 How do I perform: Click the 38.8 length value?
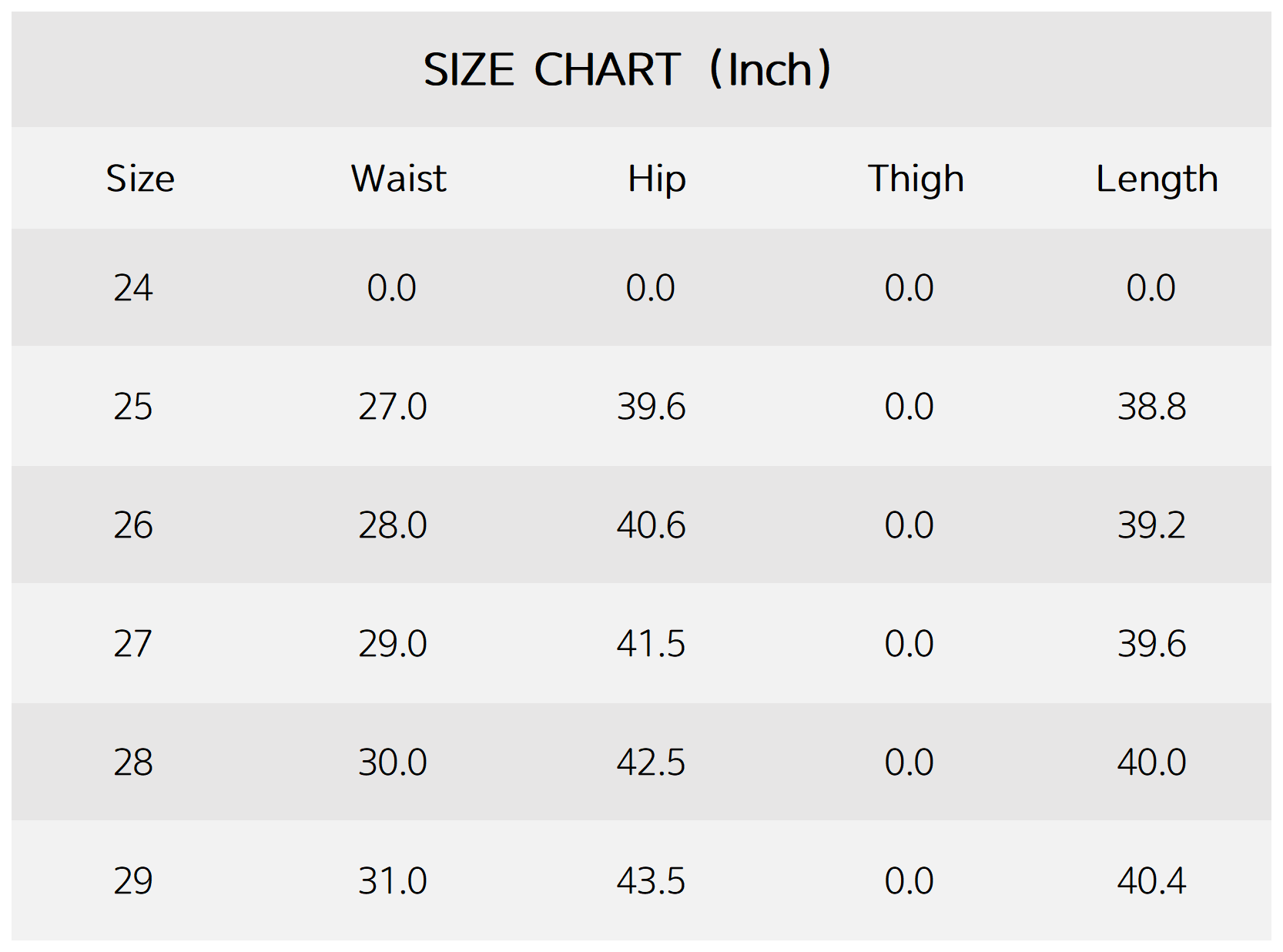click(1151, 407)
